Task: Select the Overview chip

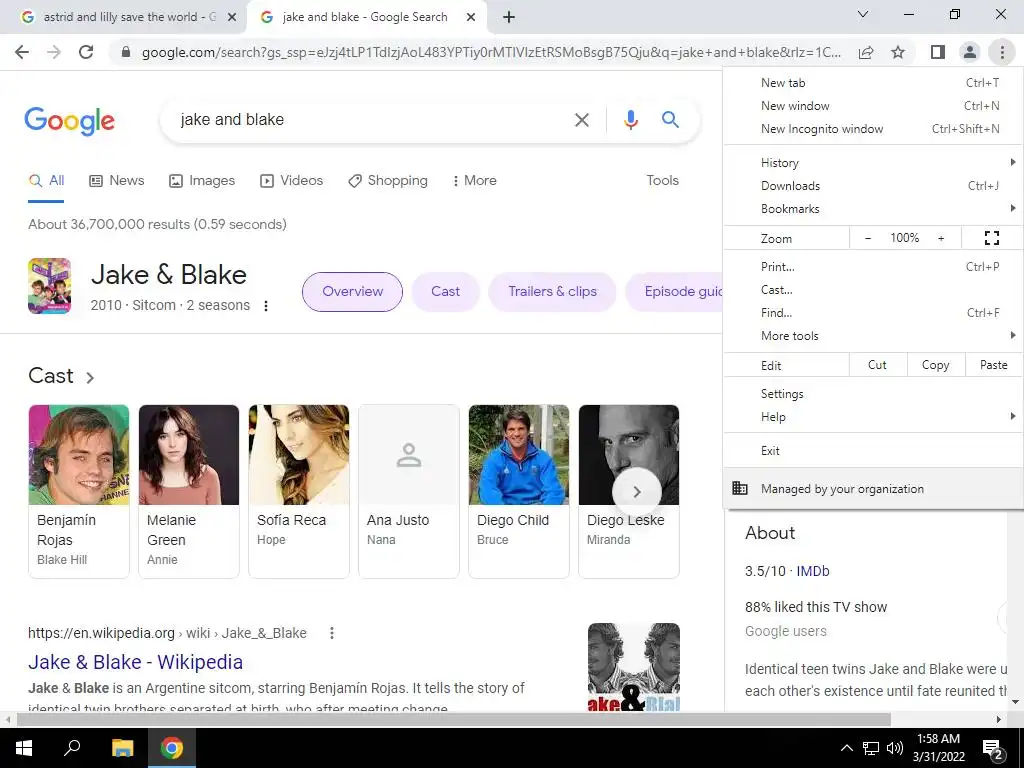Action: (352, 292)
